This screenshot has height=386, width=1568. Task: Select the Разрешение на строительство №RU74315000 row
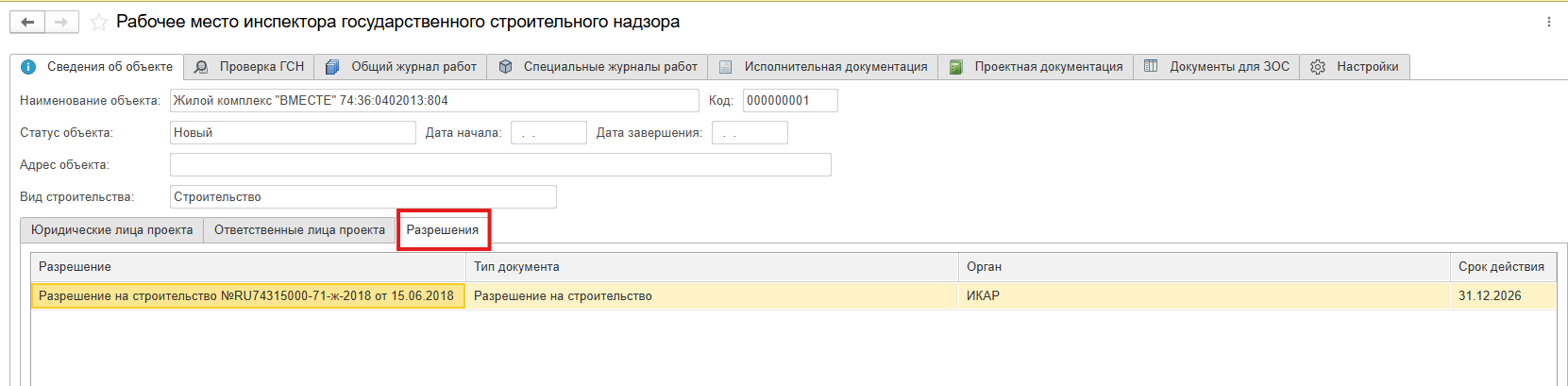[x=247, y=296]
